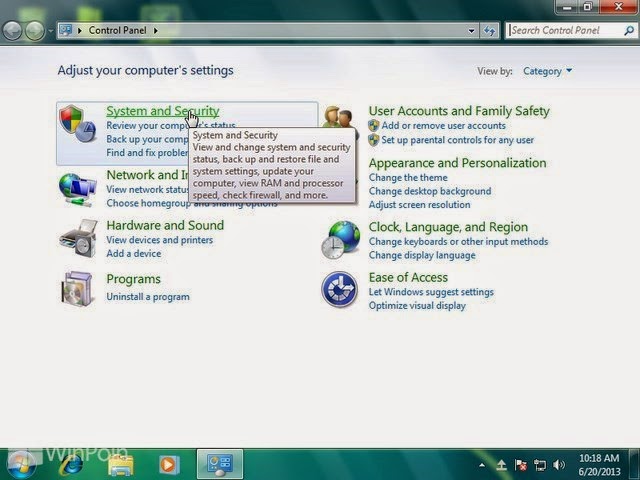Click Change the theme
The image size is (640, 480).
tap(408, 178)
